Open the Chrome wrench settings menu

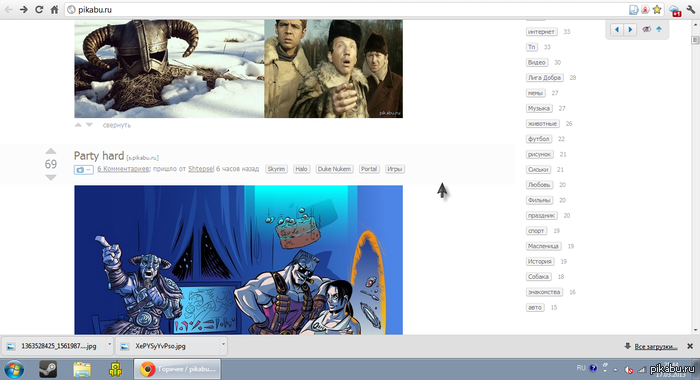(691, 9)
